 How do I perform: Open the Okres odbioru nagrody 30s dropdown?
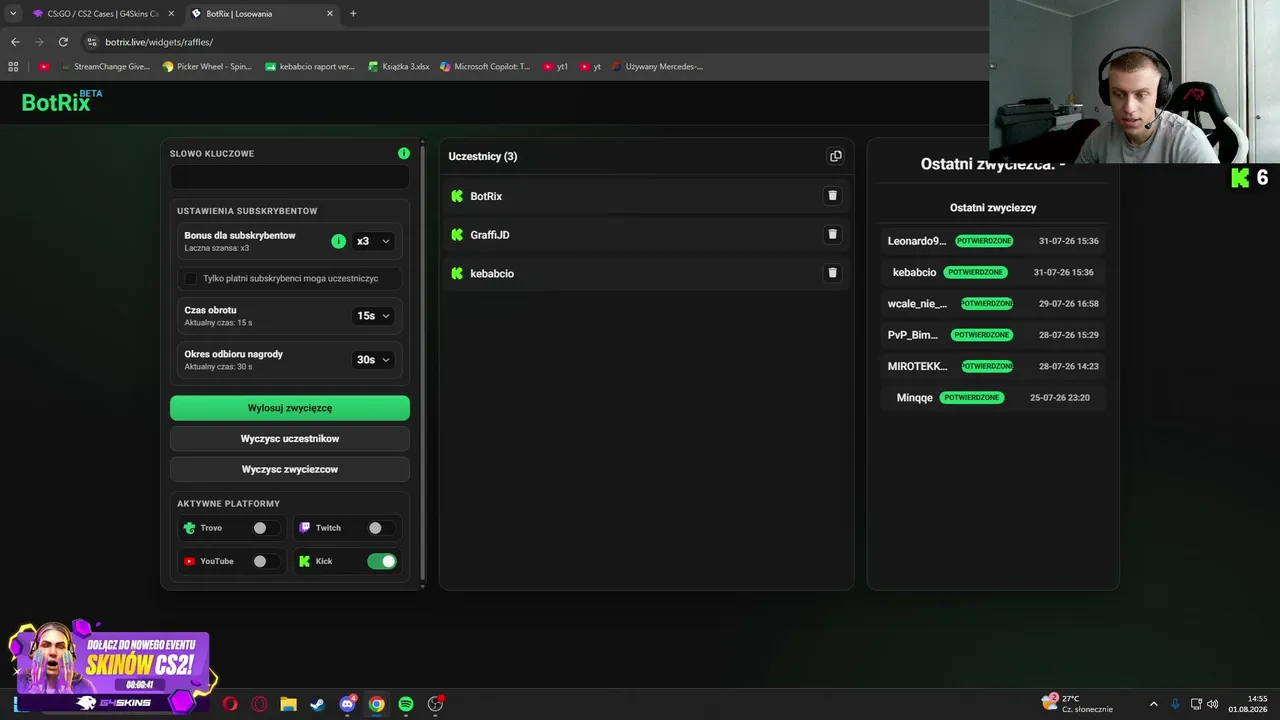pyautogui.click(x=373, y=360)
